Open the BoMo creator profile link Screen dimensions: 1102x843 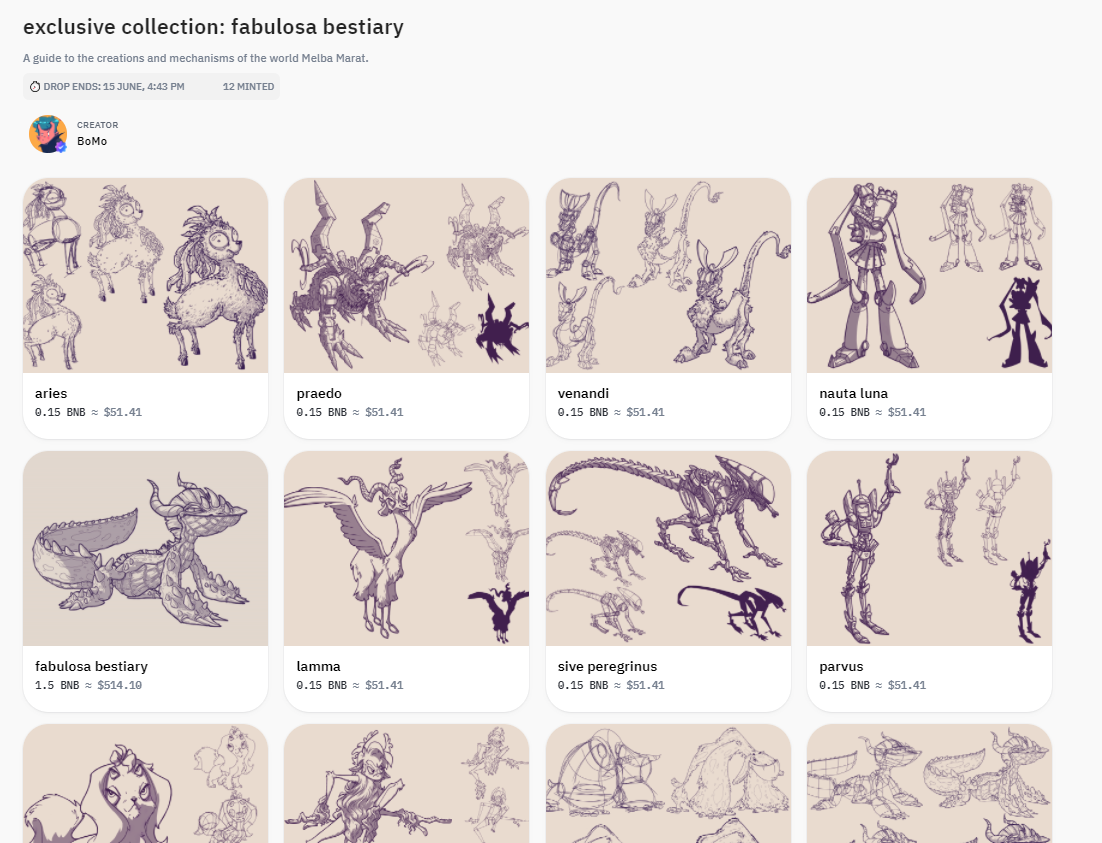click(x=92, y=141)
